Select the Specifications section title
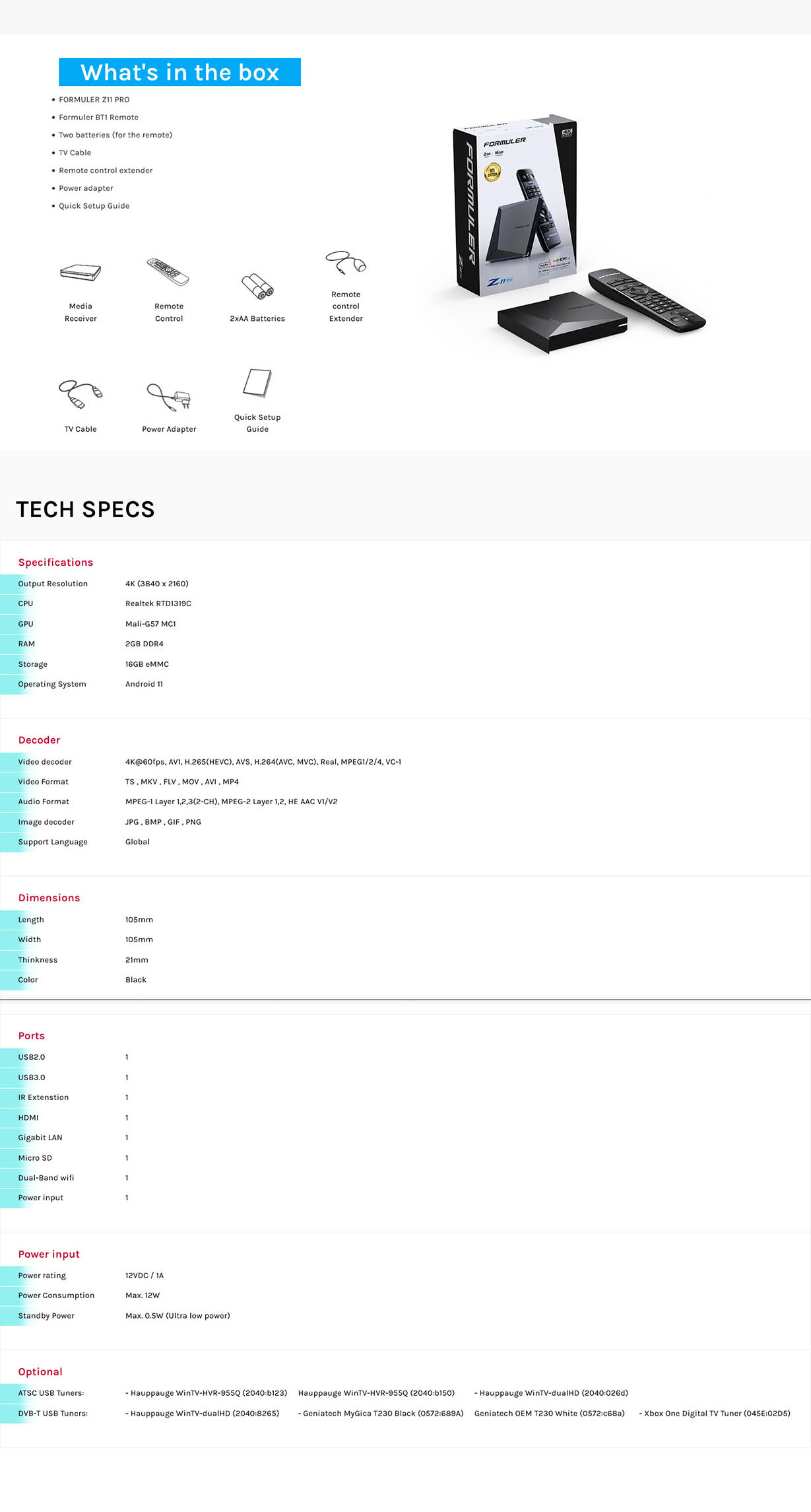This screenshot has height=1512, width=811. coord(55,563)
